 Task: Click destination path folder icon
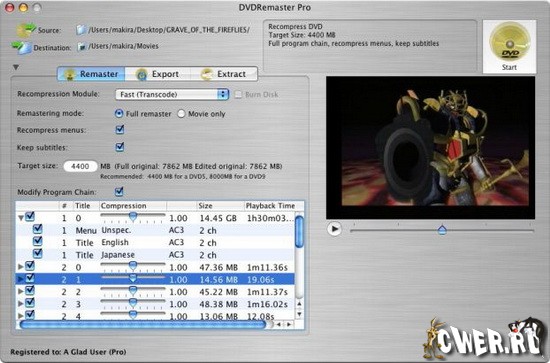coord(82,46)
